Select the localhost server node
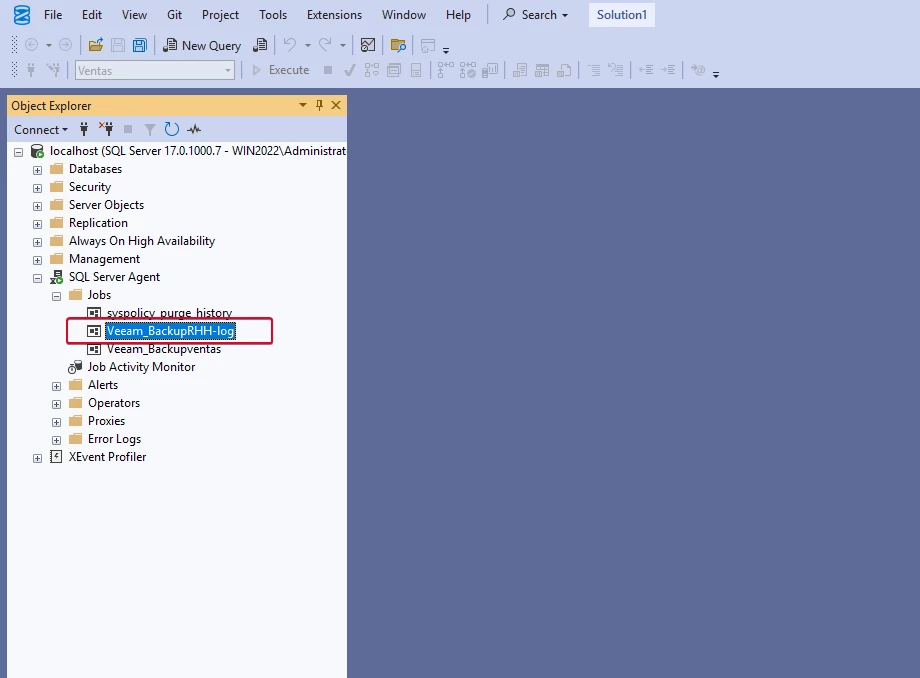The image size is (920, 678). [197, 151]
